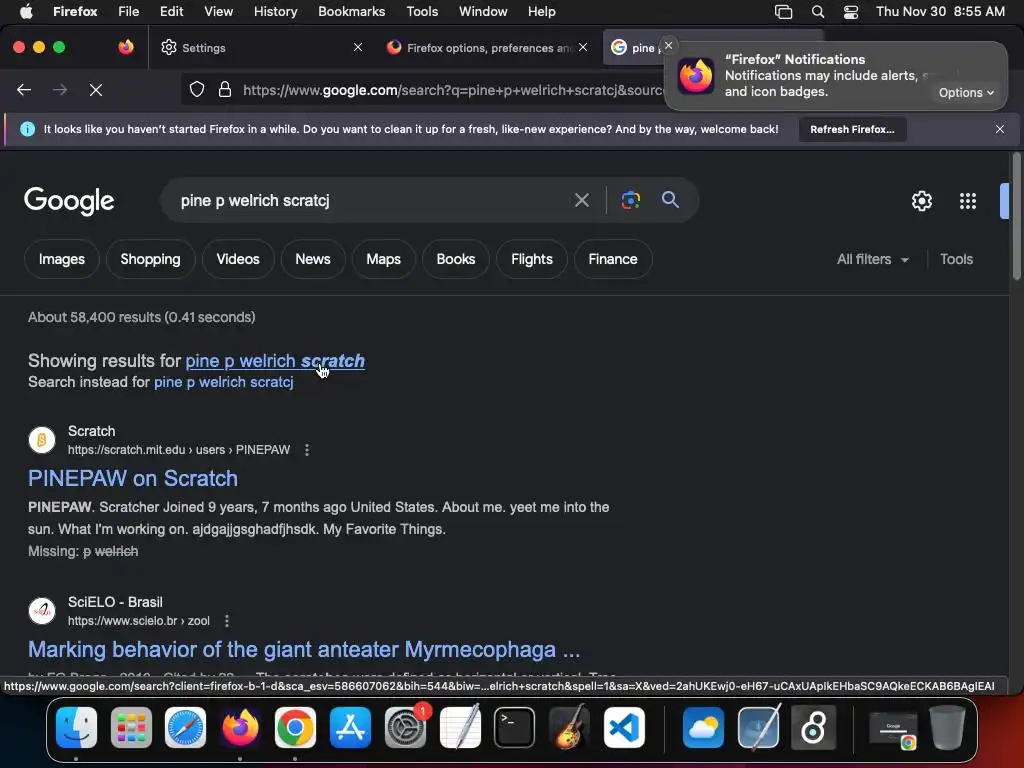Expand notification Options dropdown
The image size is (1024, 768).
point(966,93)
